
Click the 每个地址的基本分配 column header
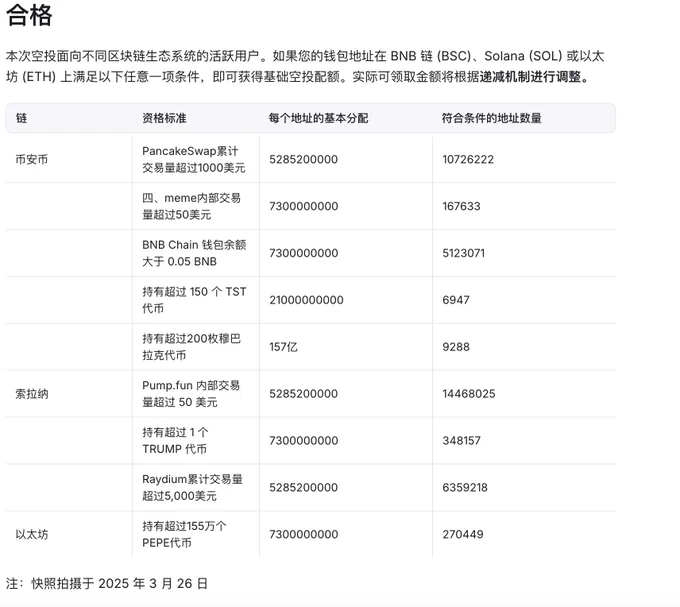point(318,118)
